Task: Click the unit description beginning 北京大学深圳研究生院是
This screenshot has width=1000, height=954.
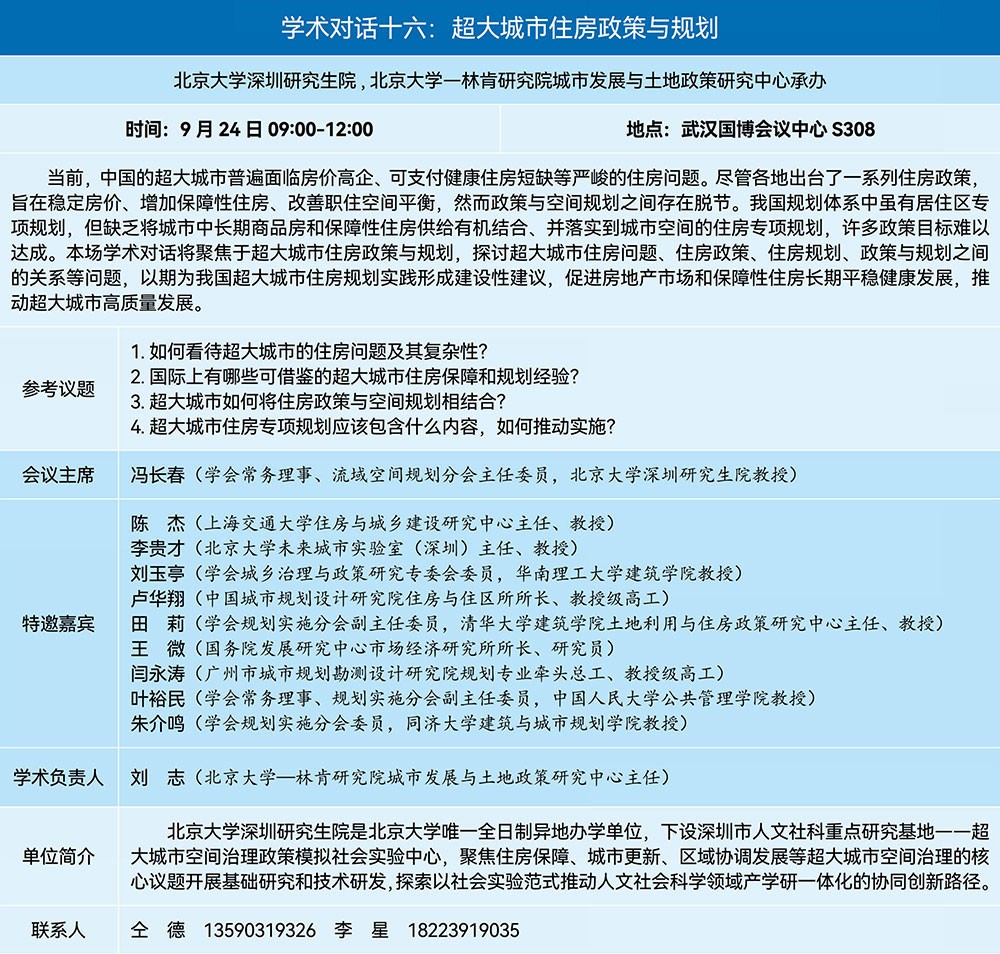Action: pos(560,856)
